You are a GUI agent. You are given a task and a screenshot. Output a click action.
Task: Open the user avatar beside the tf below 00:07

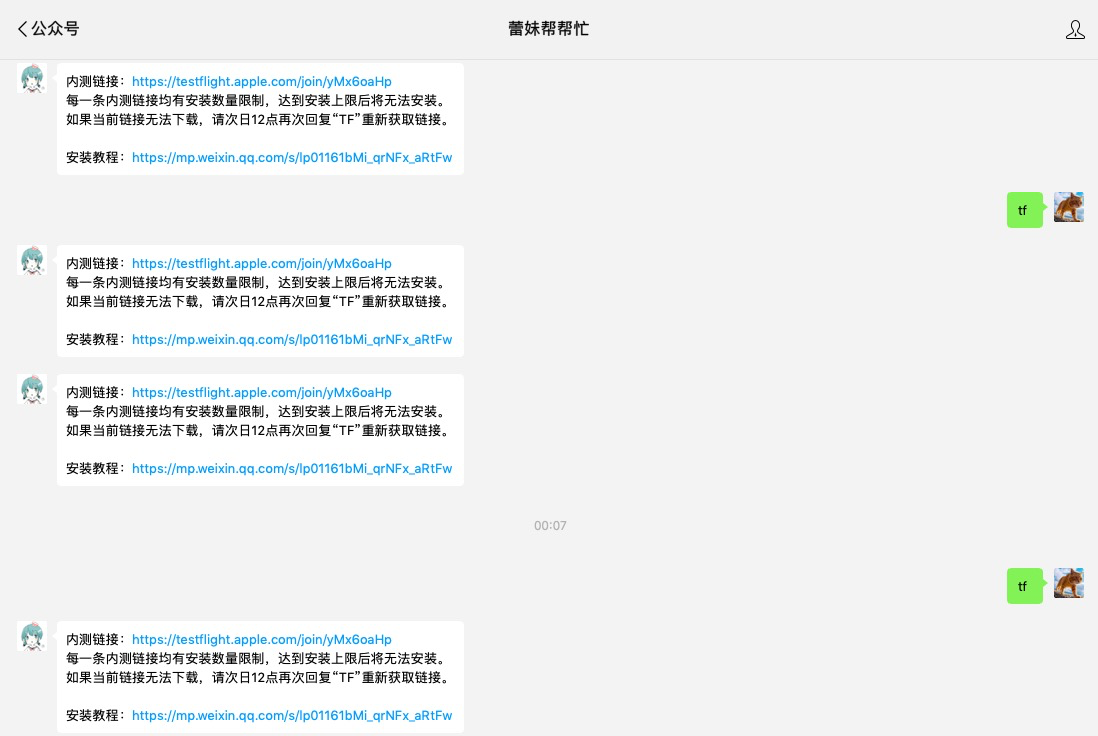coord(1069,583)
